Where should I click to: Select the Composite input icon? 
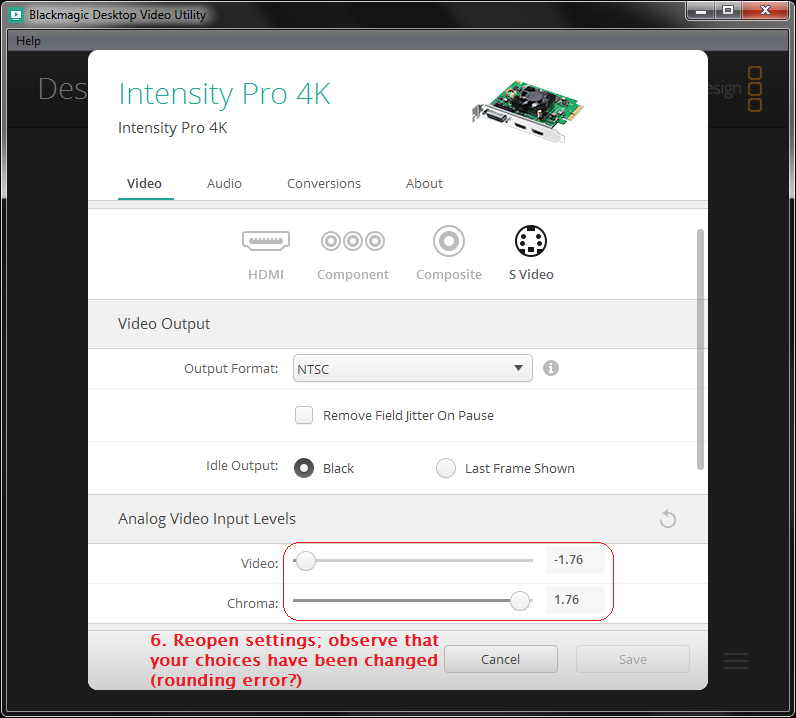pyautogui.click(x=449, y=241)
